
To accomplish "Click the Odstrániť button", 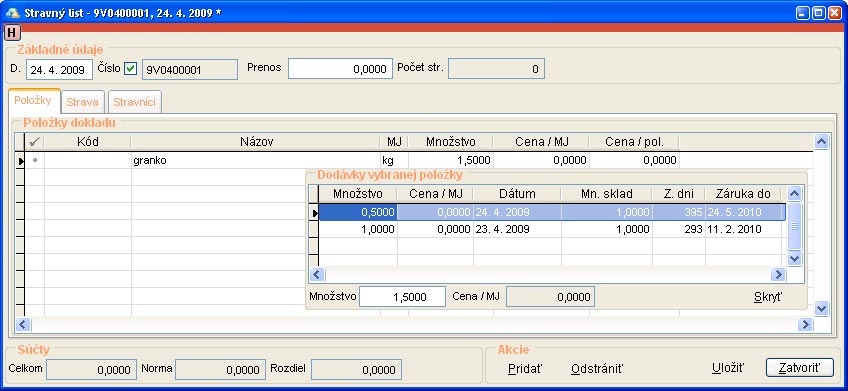I will [x=597, y=369].
